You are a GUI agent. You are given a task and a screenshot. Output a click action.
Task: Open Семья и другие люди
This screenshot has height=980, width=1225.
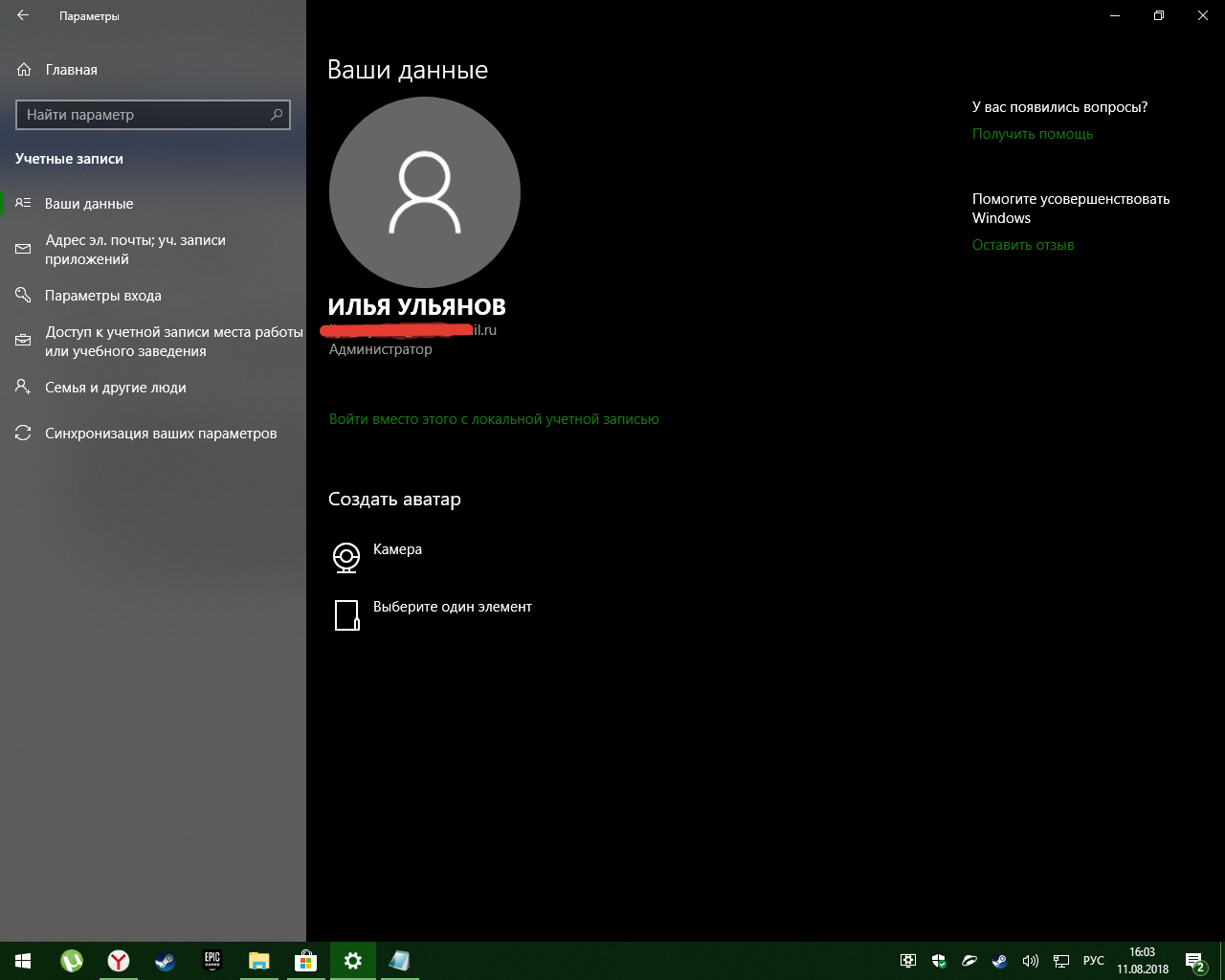point(115,388)
